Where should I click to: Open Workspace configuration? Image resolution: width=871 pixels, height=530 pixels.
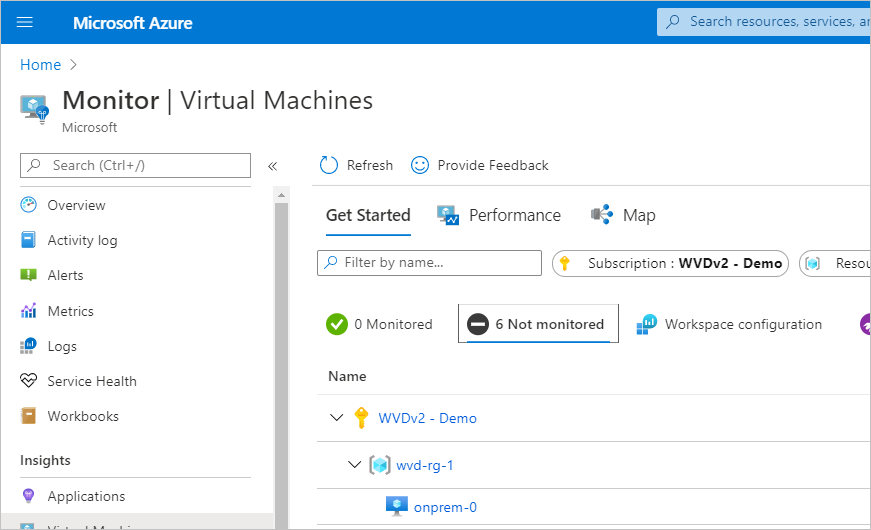(x=729, y=324)
